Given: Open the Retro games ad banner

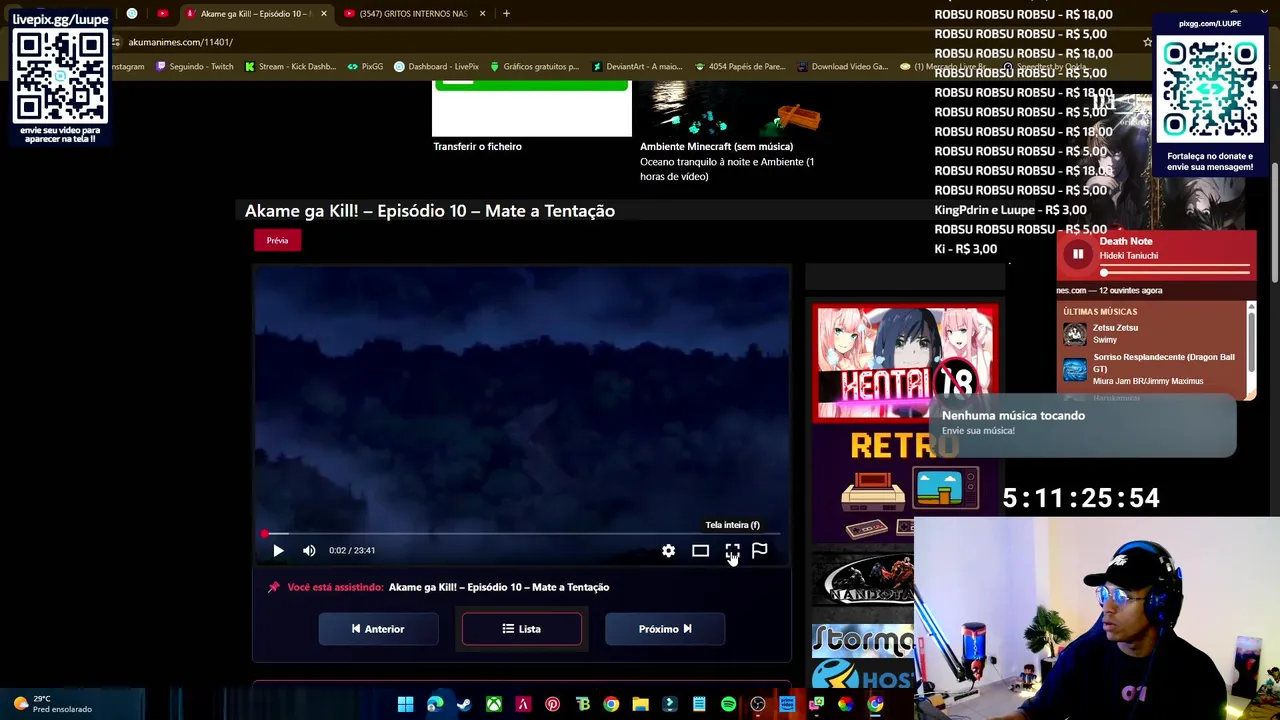Looking at the screenshot, I should (905, 485).
